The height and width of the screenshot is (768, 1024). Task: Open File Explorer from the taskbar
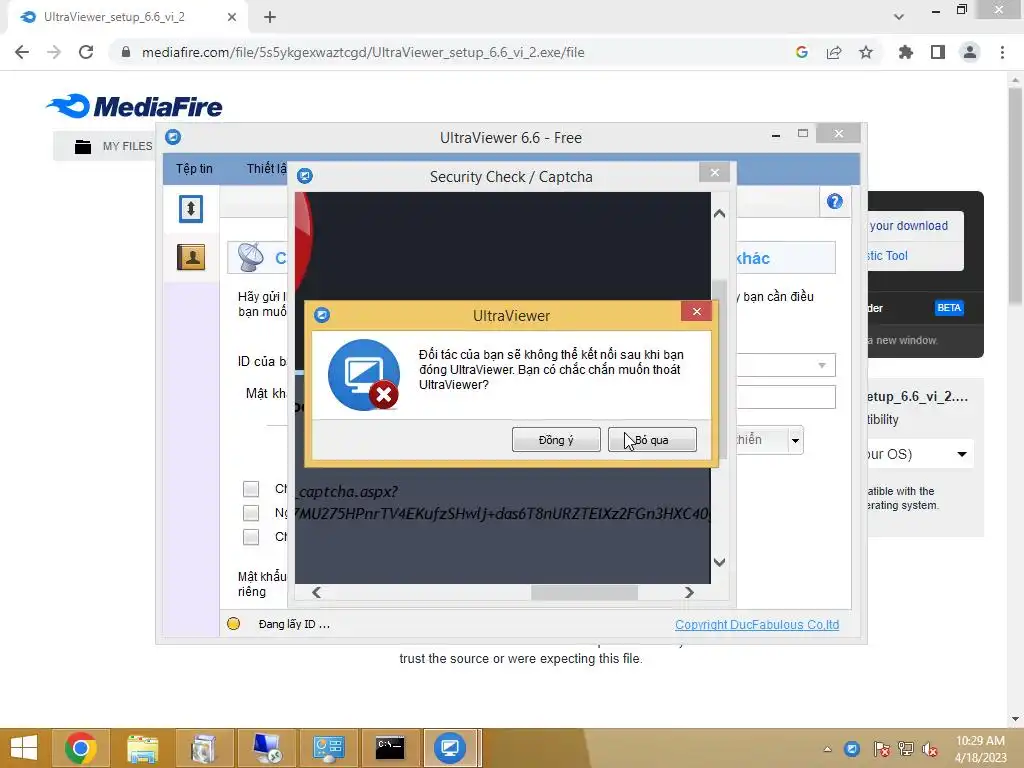click(142, 748)
